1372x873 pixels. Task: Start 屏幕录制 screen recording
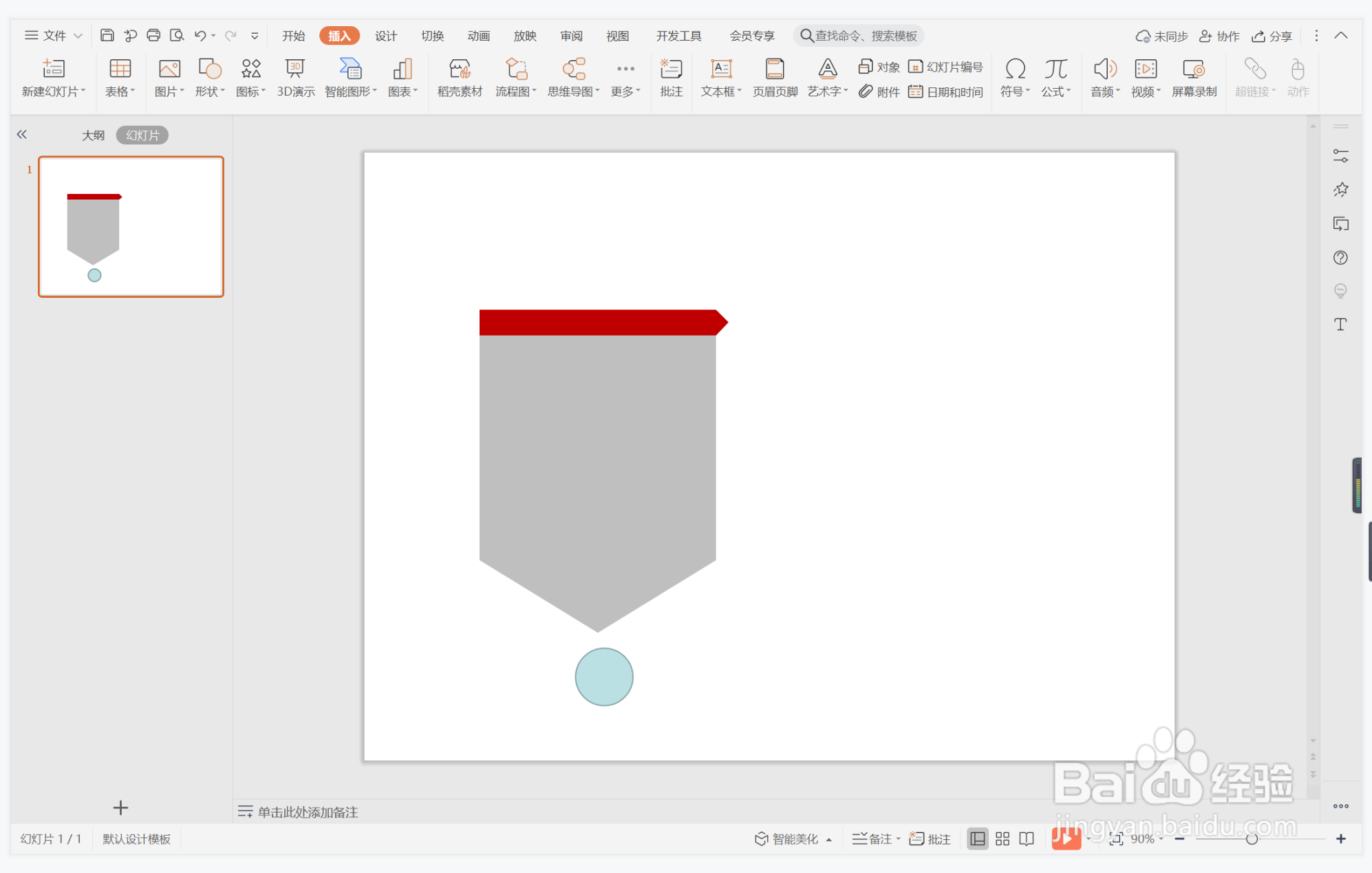pos(1194,76)
